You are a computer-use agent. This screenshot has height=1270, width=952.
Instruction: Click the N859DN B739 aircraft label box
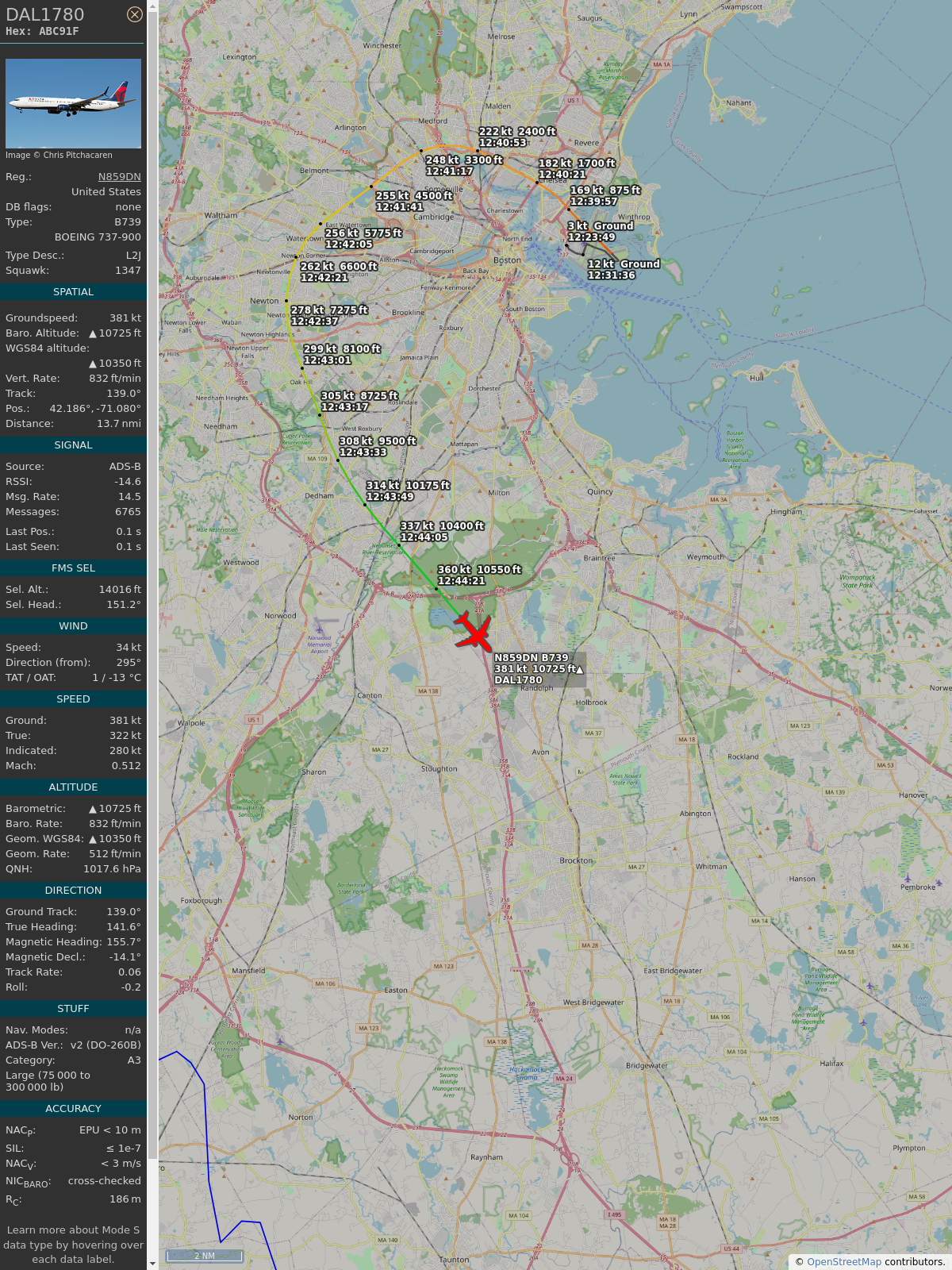pyautogui.click(x=539, y=668)
